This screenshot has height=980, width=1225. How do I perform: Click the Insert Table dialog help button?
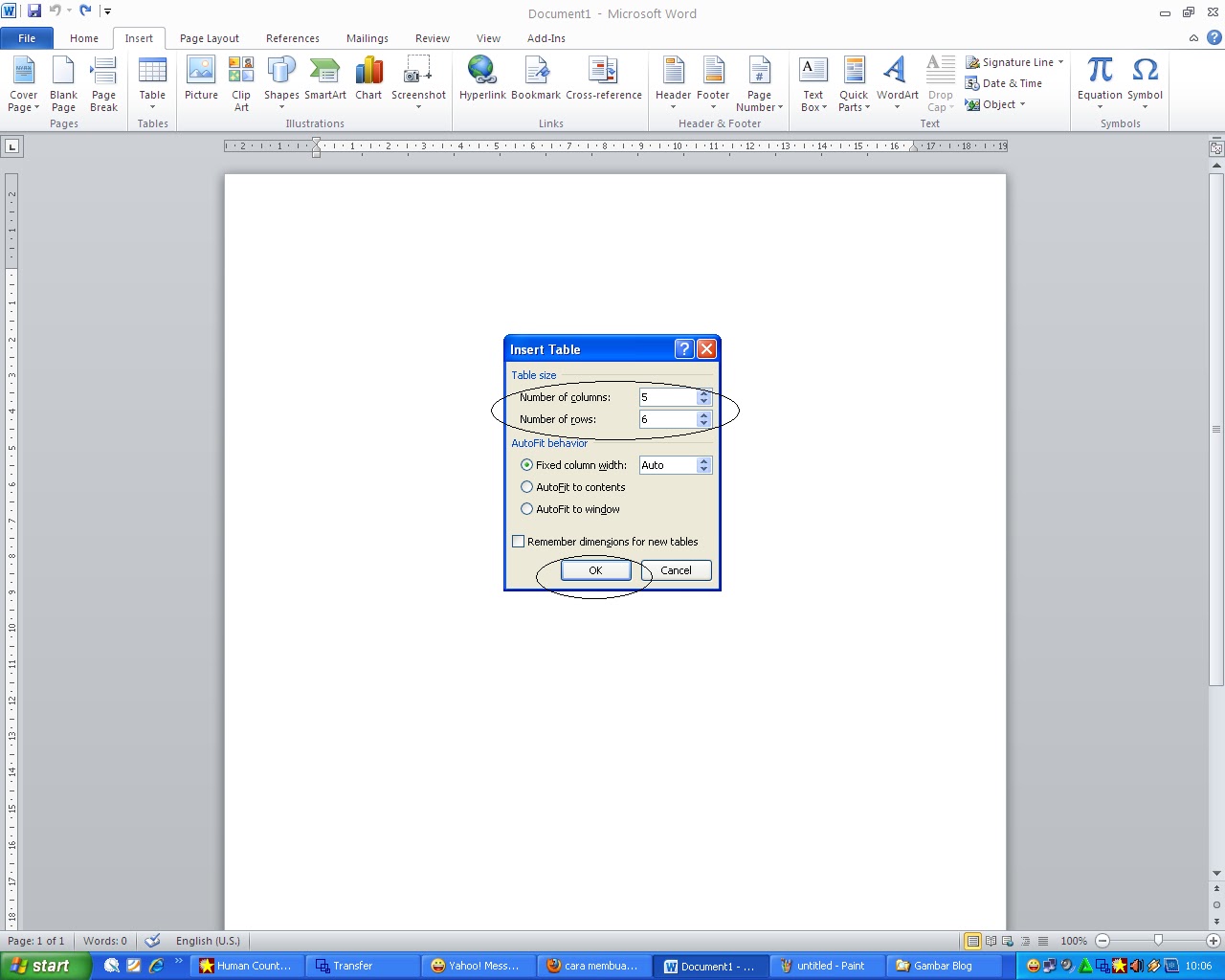[x=683, y=349]
